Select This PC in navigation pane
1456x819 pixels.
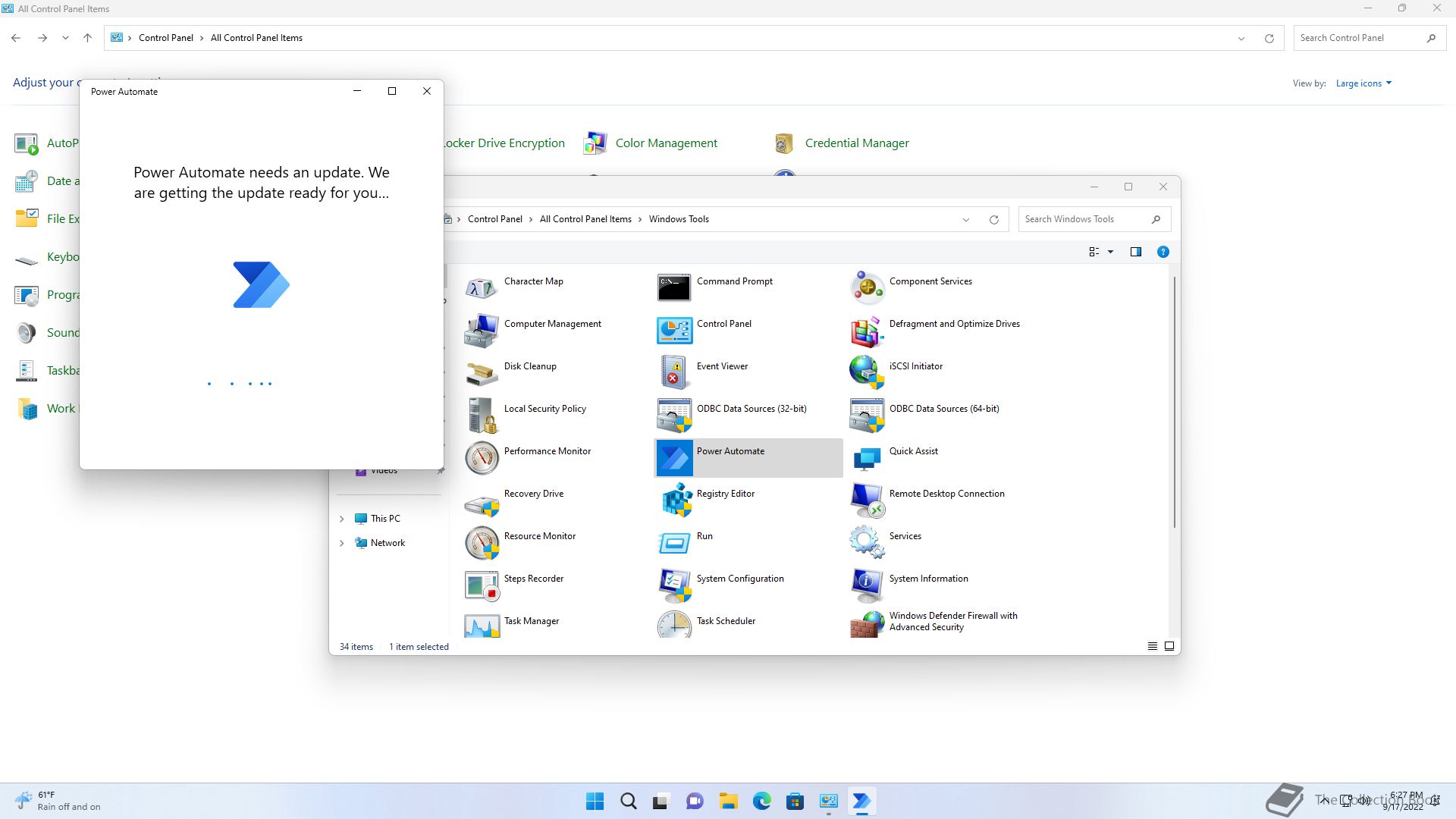point(385,519)
